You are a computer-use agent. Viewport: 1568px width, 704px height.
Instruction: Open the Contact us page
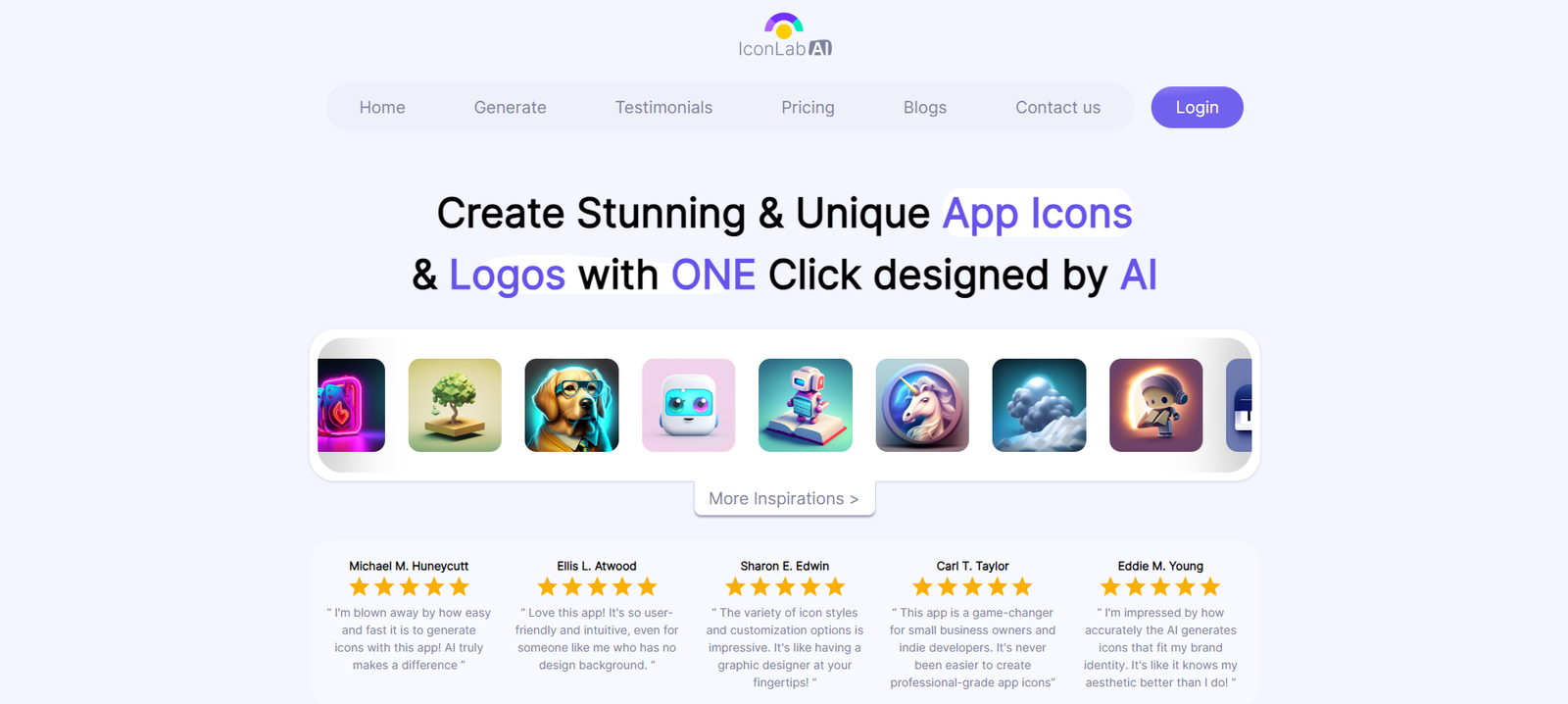pyautogui.click(x=1057, y=108)
